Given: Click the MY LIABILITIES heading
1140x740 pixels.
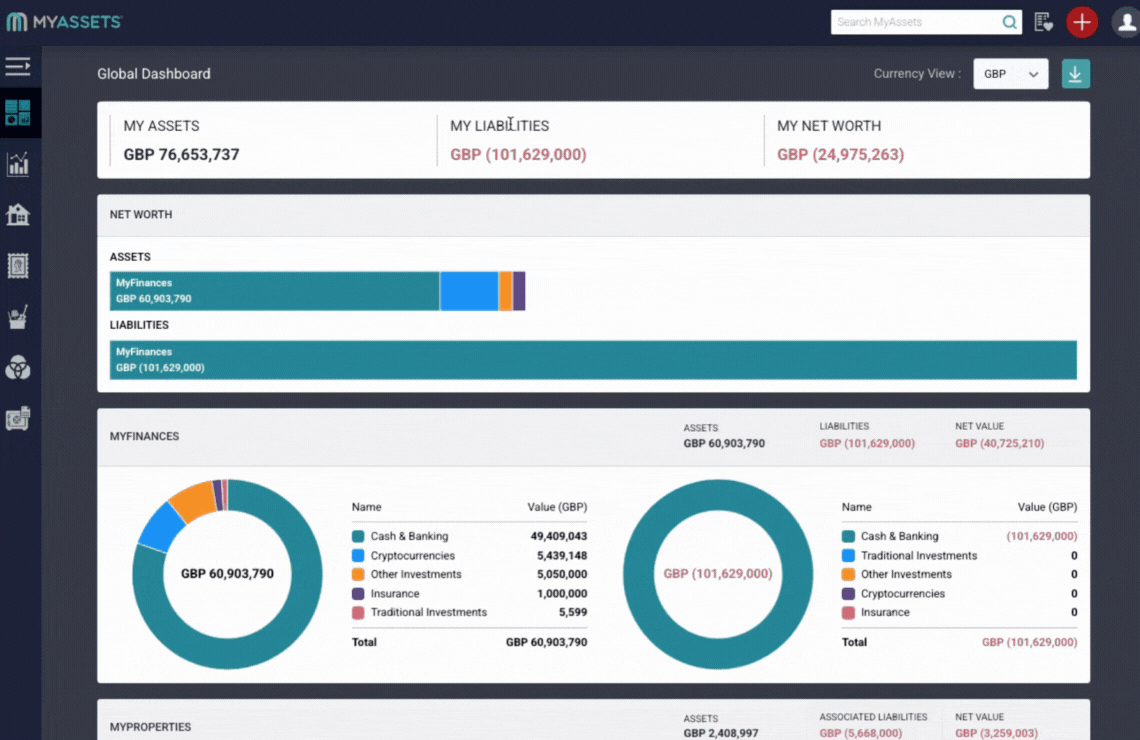Looking at the screenshot, I should point(499,126).
